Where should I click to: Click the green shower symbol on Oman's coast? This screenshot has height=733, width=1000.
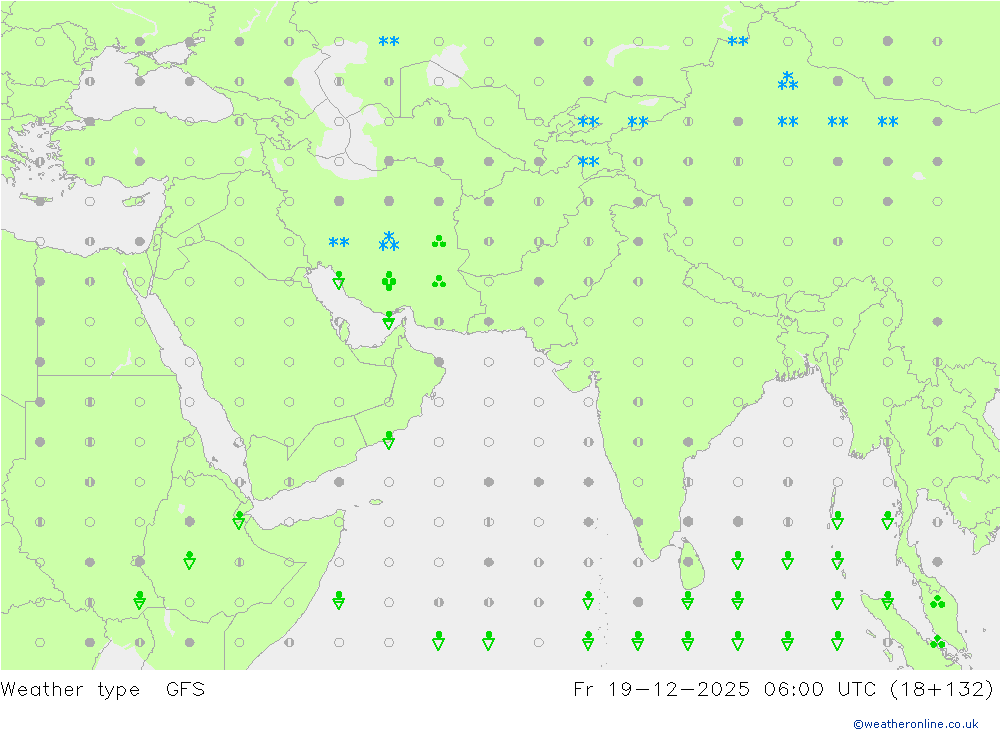tap(389, 440)
